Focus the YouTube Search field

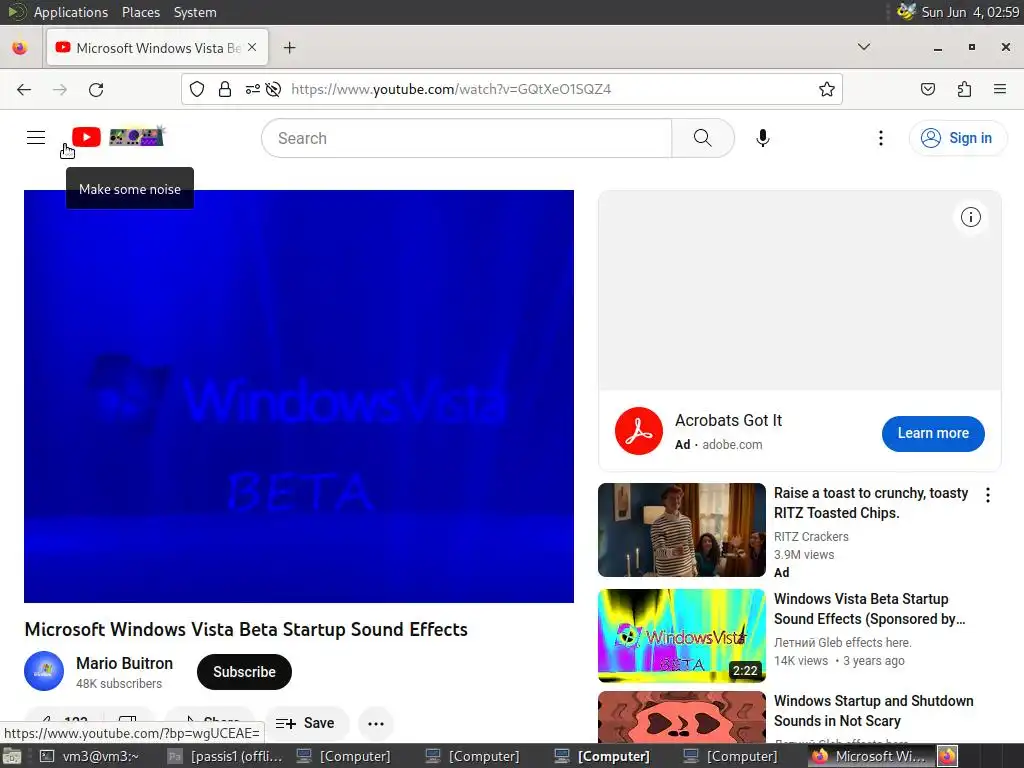click(x=466, y=138)
